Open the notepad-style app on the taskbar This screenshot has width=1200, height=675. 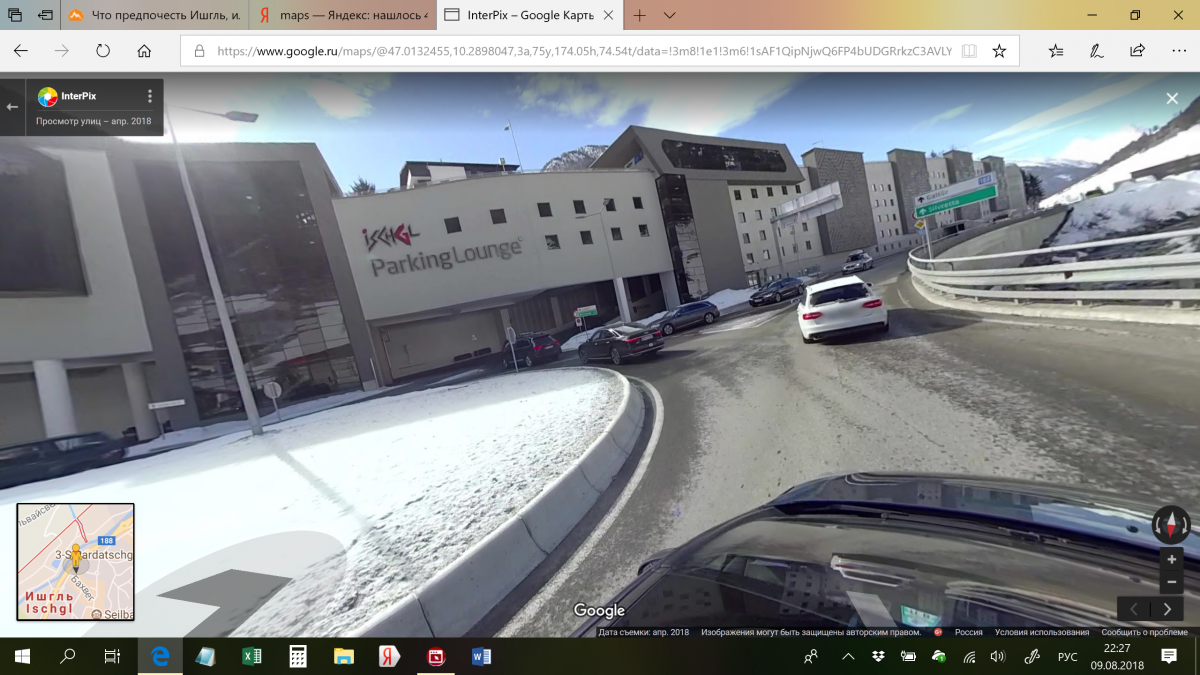205,656
